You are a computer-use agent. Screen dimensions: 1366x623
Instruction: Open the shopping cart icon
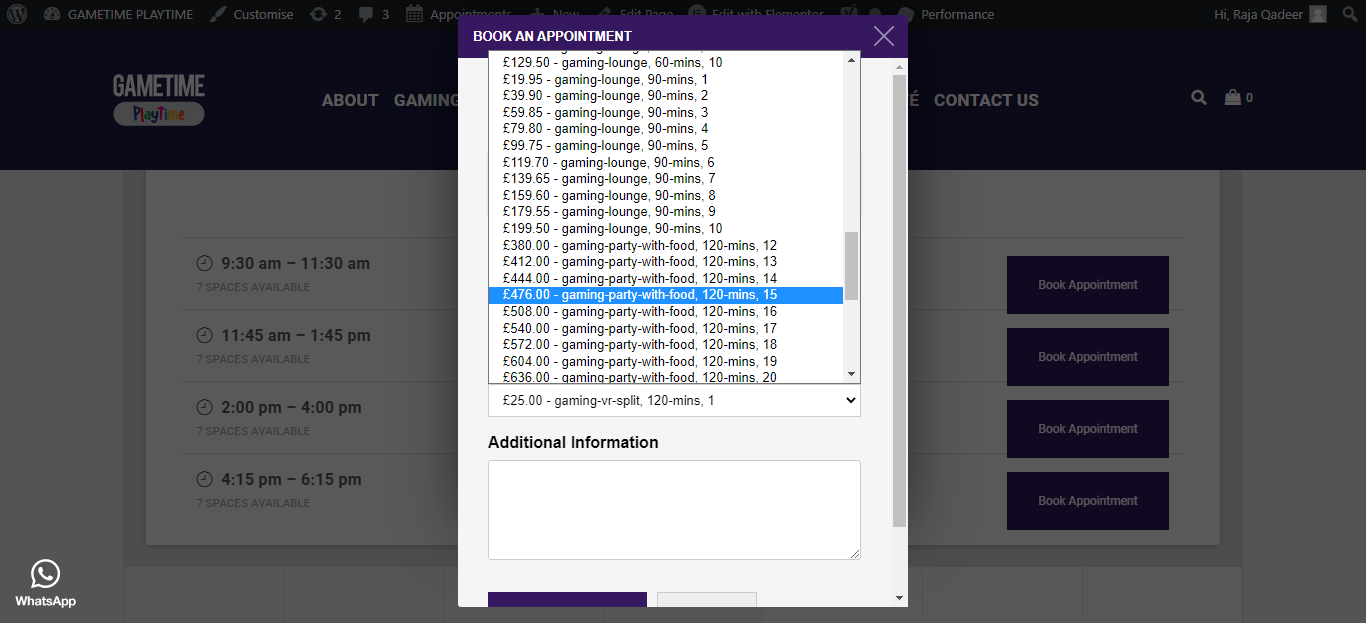[x=1233, y=97]
